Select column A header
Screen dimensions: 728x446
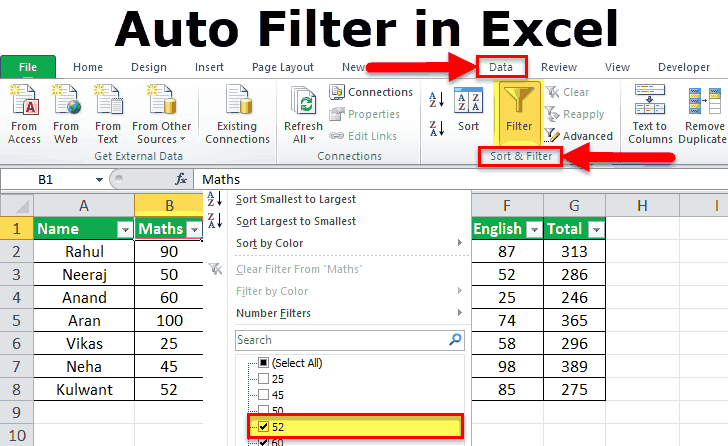84,205
